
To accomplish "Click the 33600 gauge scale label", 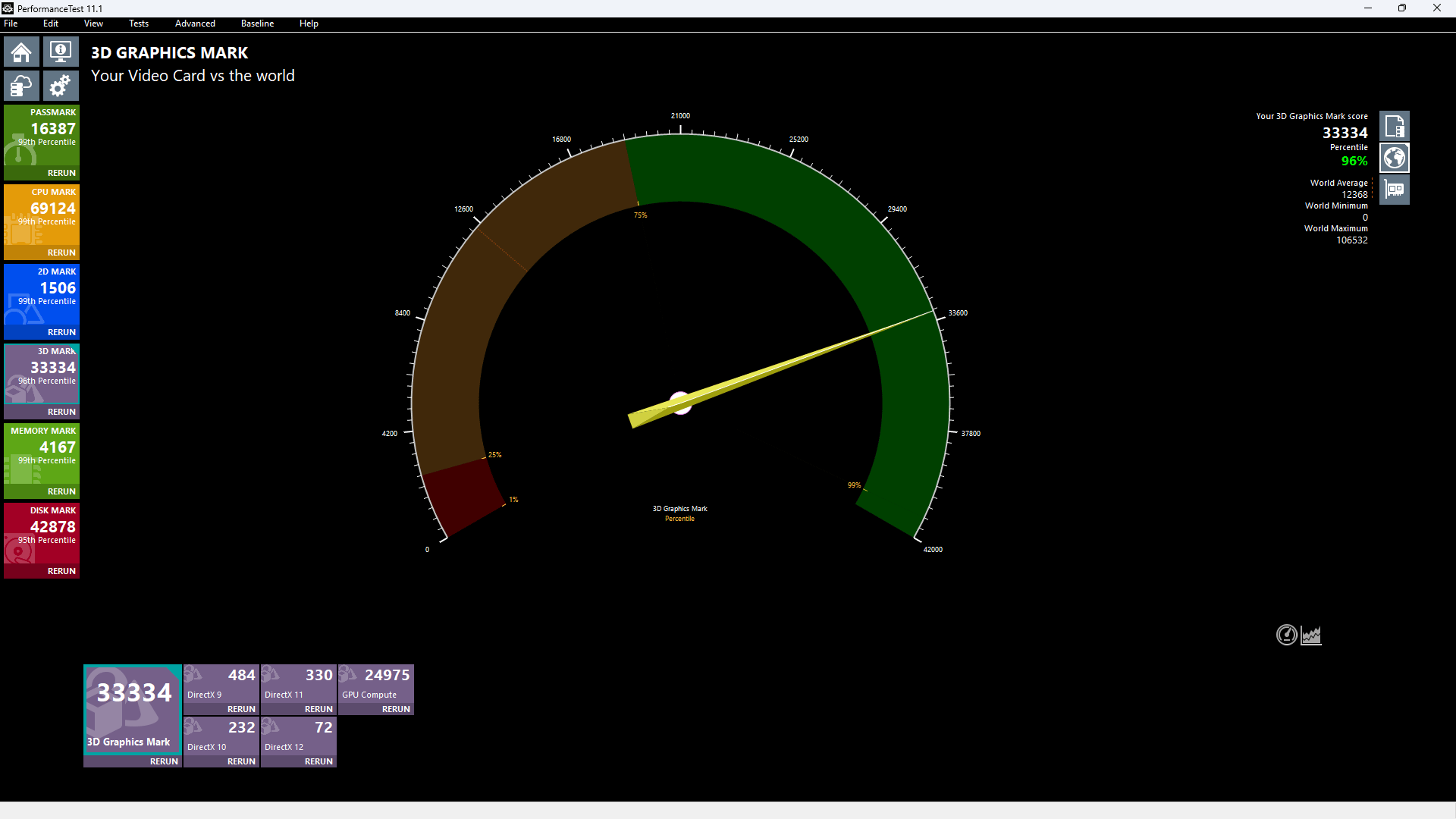I will pos(958,313).
